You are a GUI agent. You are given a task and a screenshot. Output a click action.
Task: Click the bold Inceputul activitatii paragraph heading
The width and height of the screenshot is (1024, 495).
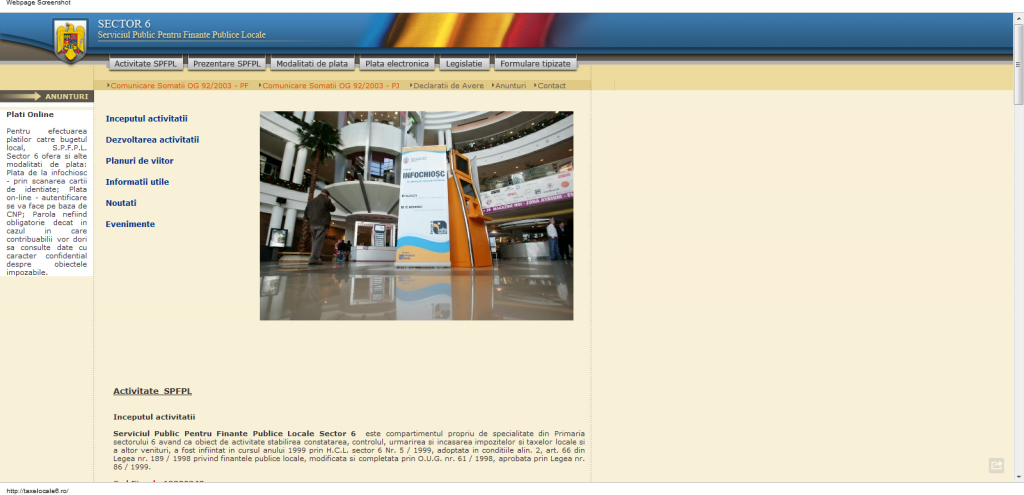(x=154, y=417)
